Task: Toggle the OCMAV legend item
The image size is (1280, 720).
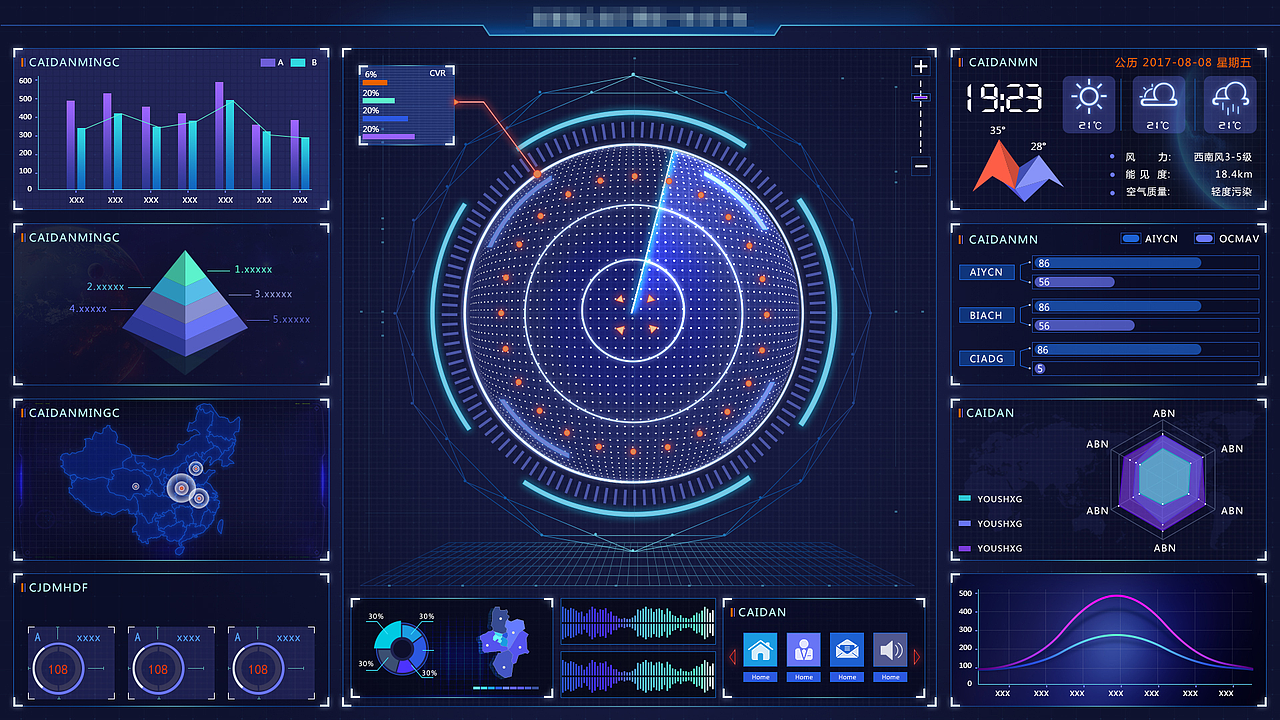Action: [x=1227, y=239]
